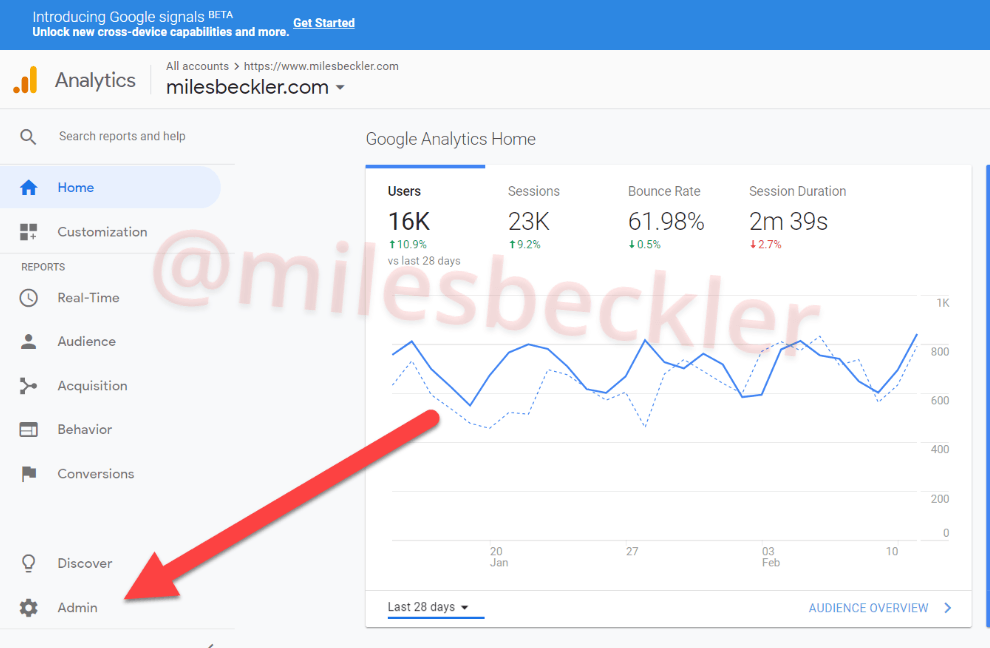The image size is (990, 648).
Task: Select the Bounce Rate metric tab
Action: tap(665, 218)
